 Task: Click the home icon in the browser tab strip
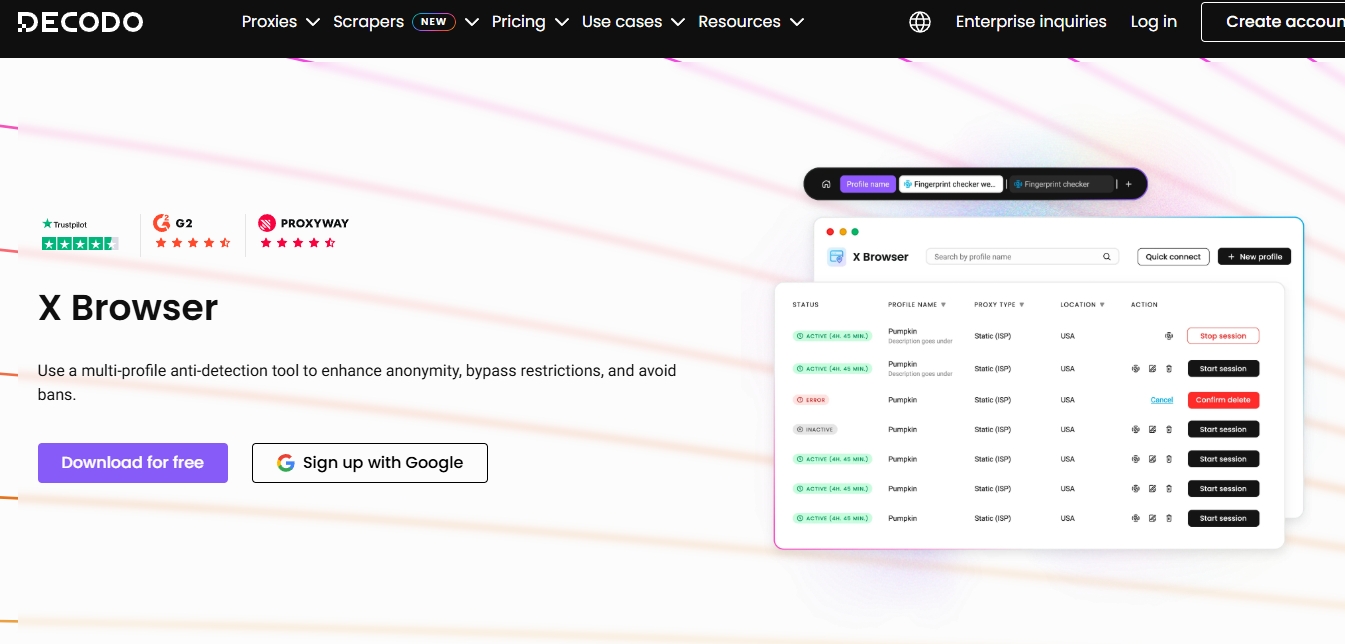tap(826, 184)
